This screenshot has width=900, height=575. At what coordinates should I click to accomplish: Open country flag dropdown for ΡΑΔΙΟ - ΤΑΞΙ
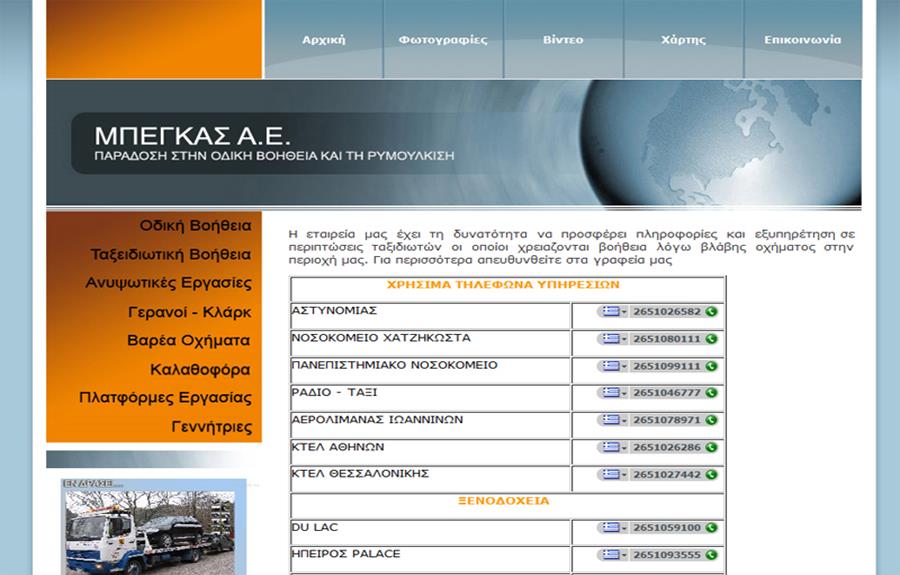[x=614, y=393]
